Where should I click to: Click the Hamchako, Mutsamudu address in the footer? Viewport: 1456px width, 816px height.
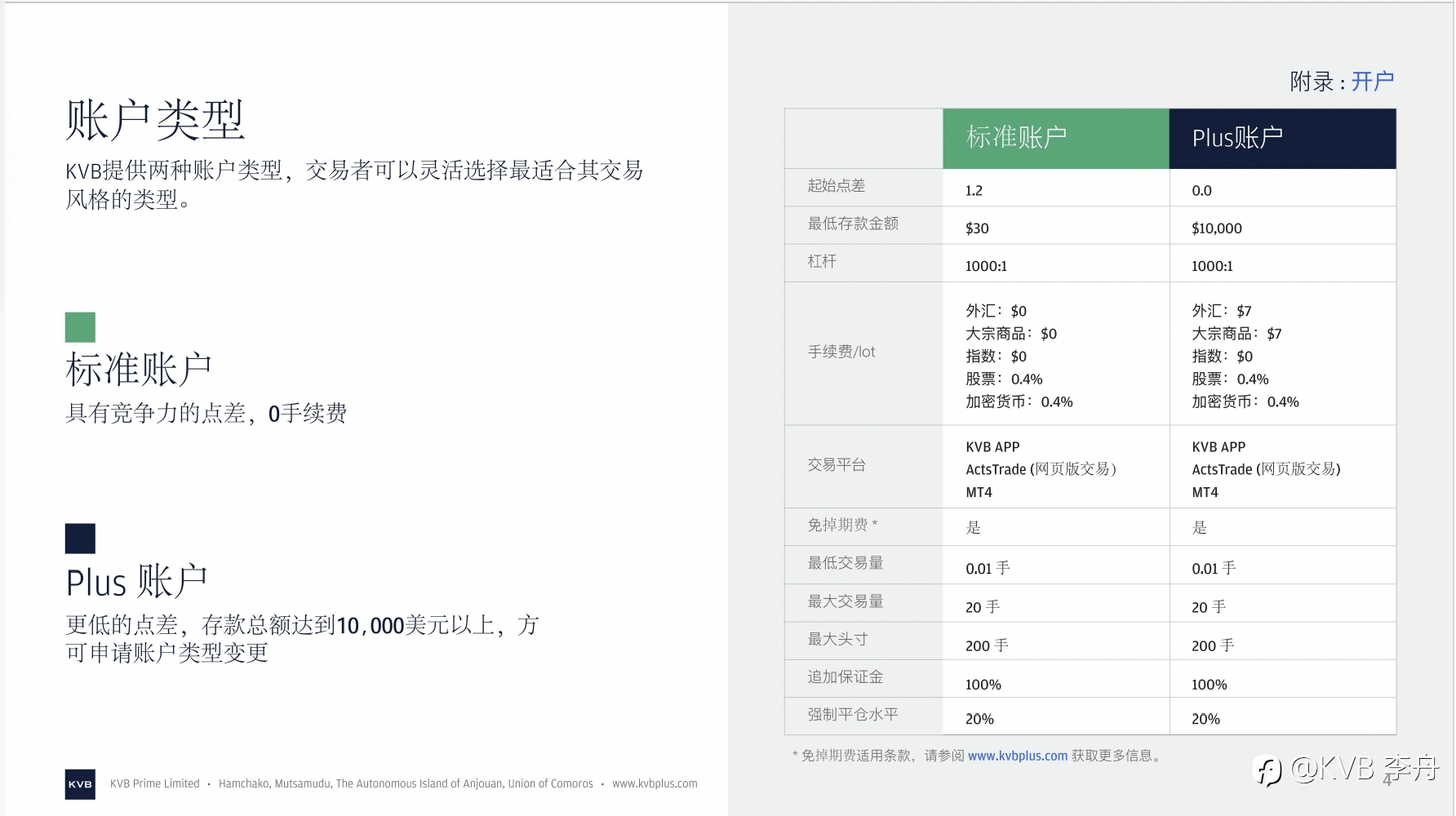tap(406, 783)
